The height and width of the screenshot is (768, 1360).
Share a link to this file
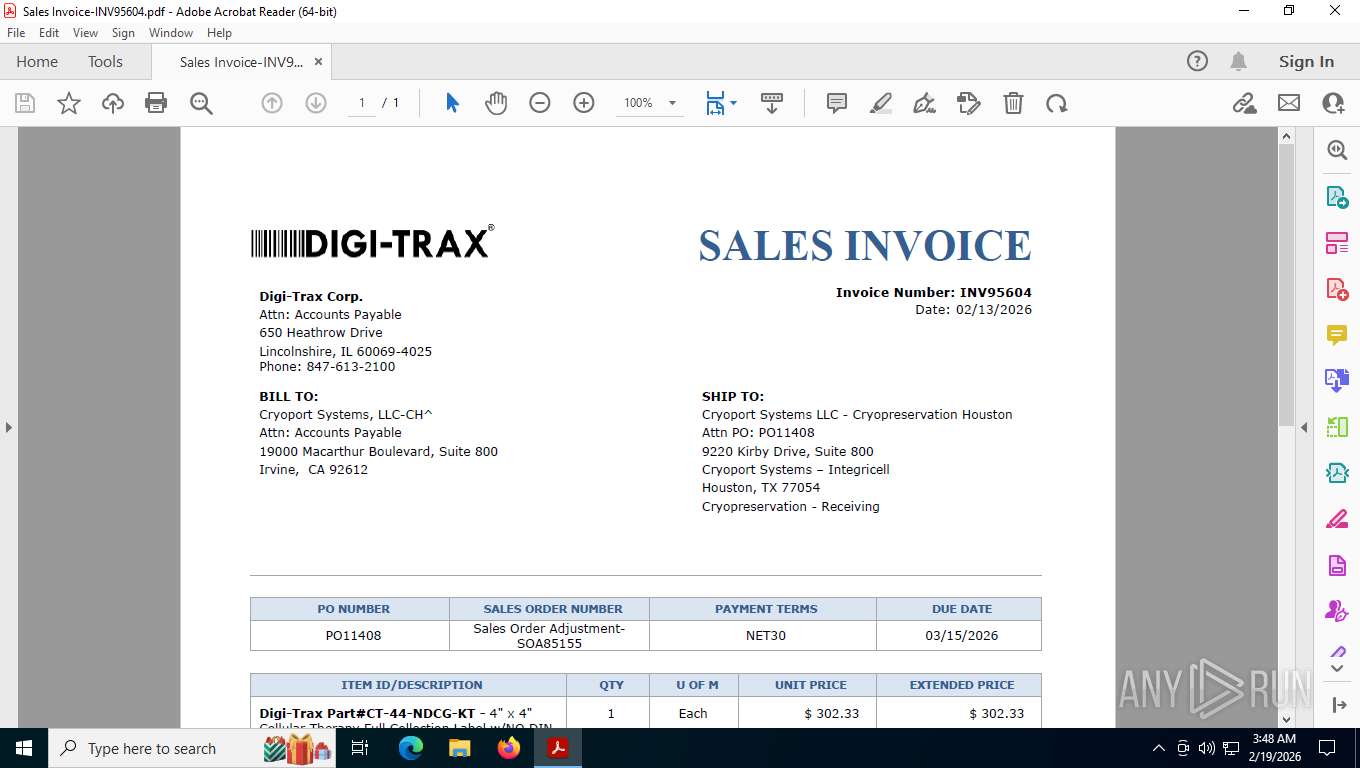(1245, 103)
